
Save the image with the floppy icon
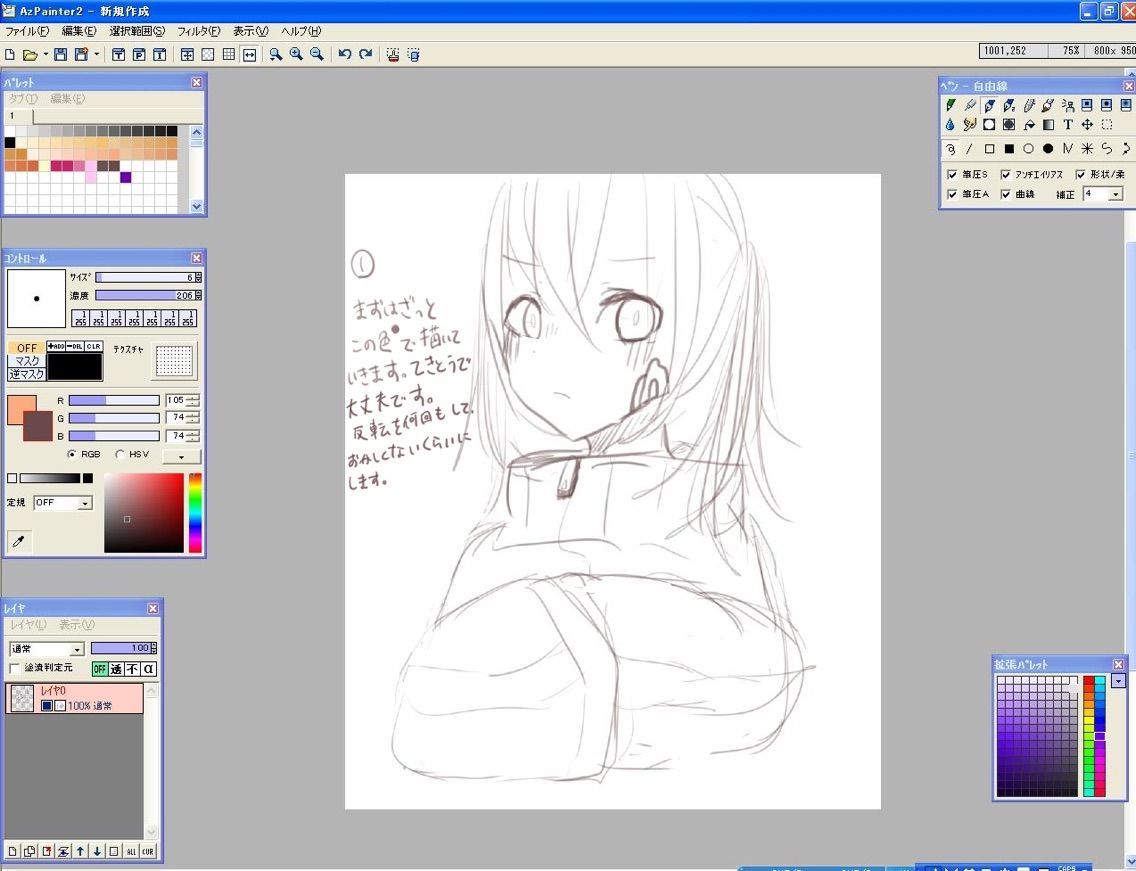tap(61, 54)
